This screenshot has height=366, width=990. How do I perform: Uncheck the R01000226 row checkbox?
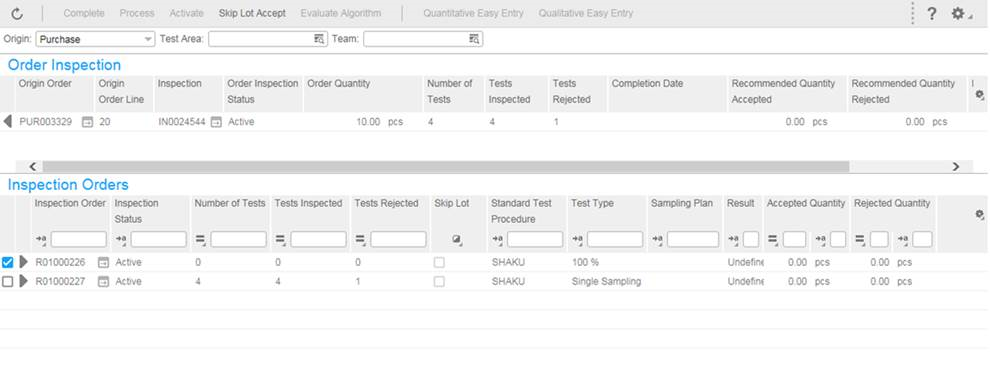click(8, 263)
